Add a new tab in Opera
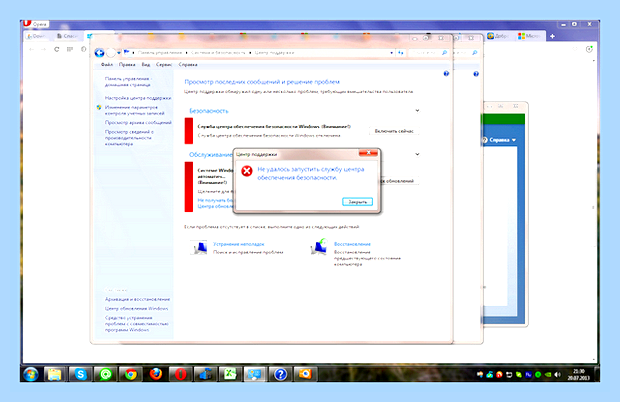 coord(552,36)
